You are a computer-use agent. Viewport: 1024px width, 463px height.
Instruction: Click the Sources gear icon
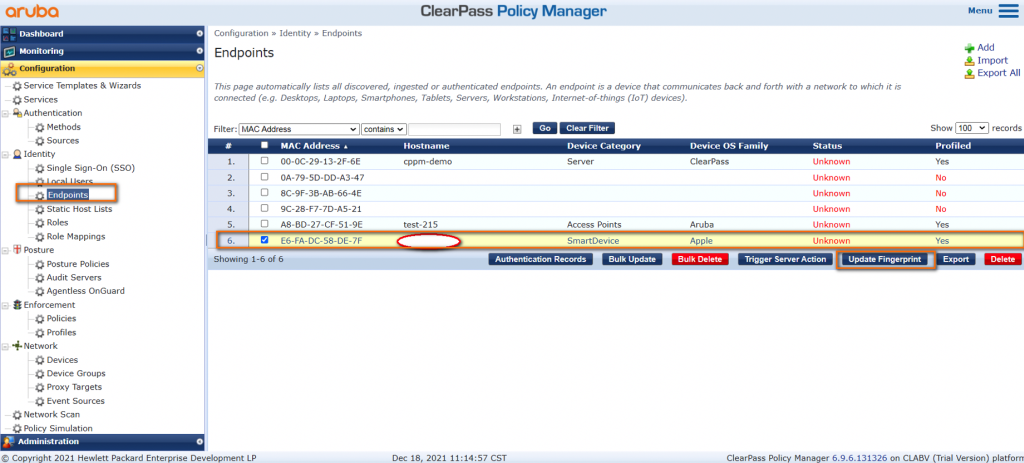[x=40, y=141]
